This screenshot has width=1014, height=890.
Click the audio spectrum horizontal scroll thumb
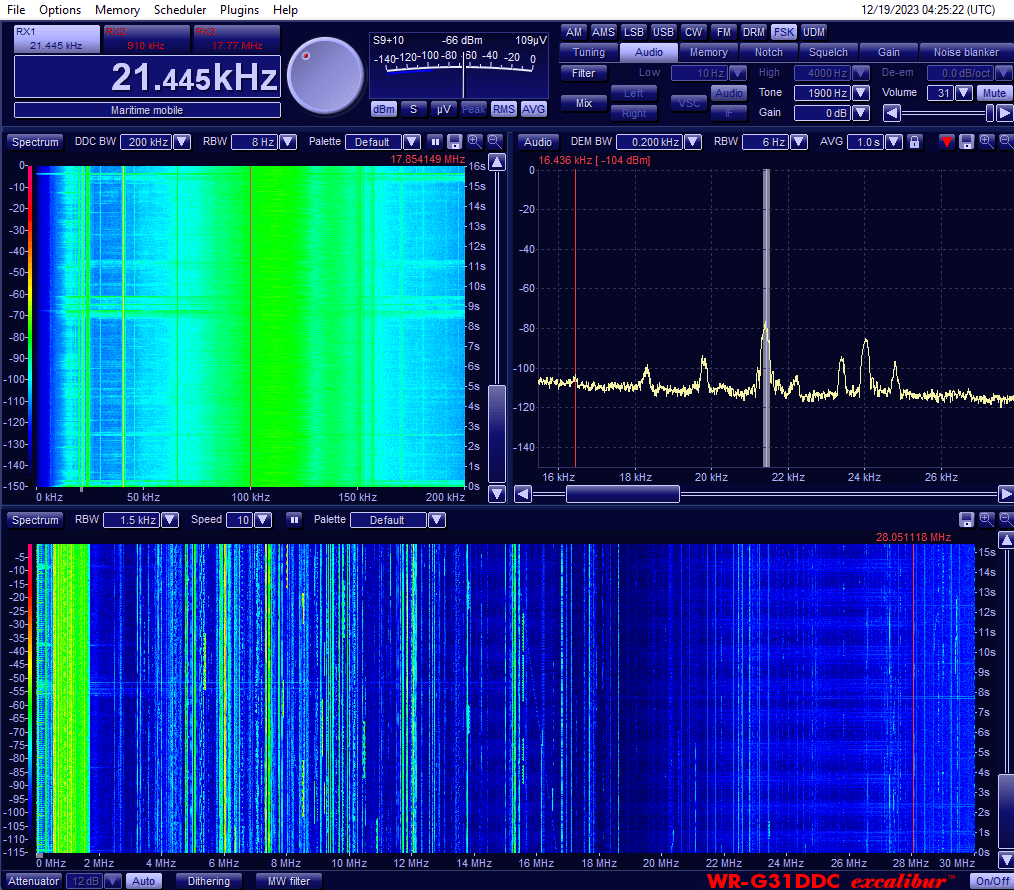point(623,494)
